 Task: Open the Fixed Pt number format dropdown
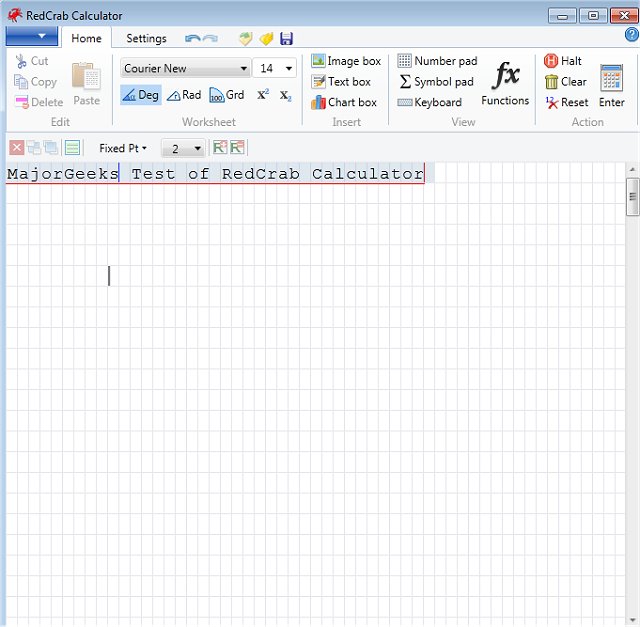click(x=123, y=148)
